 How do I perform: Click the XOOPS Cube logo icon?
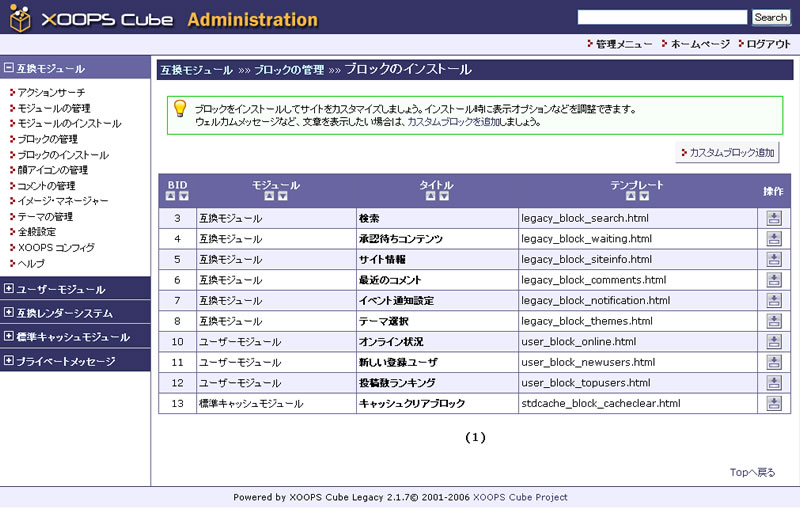[20, 18]
